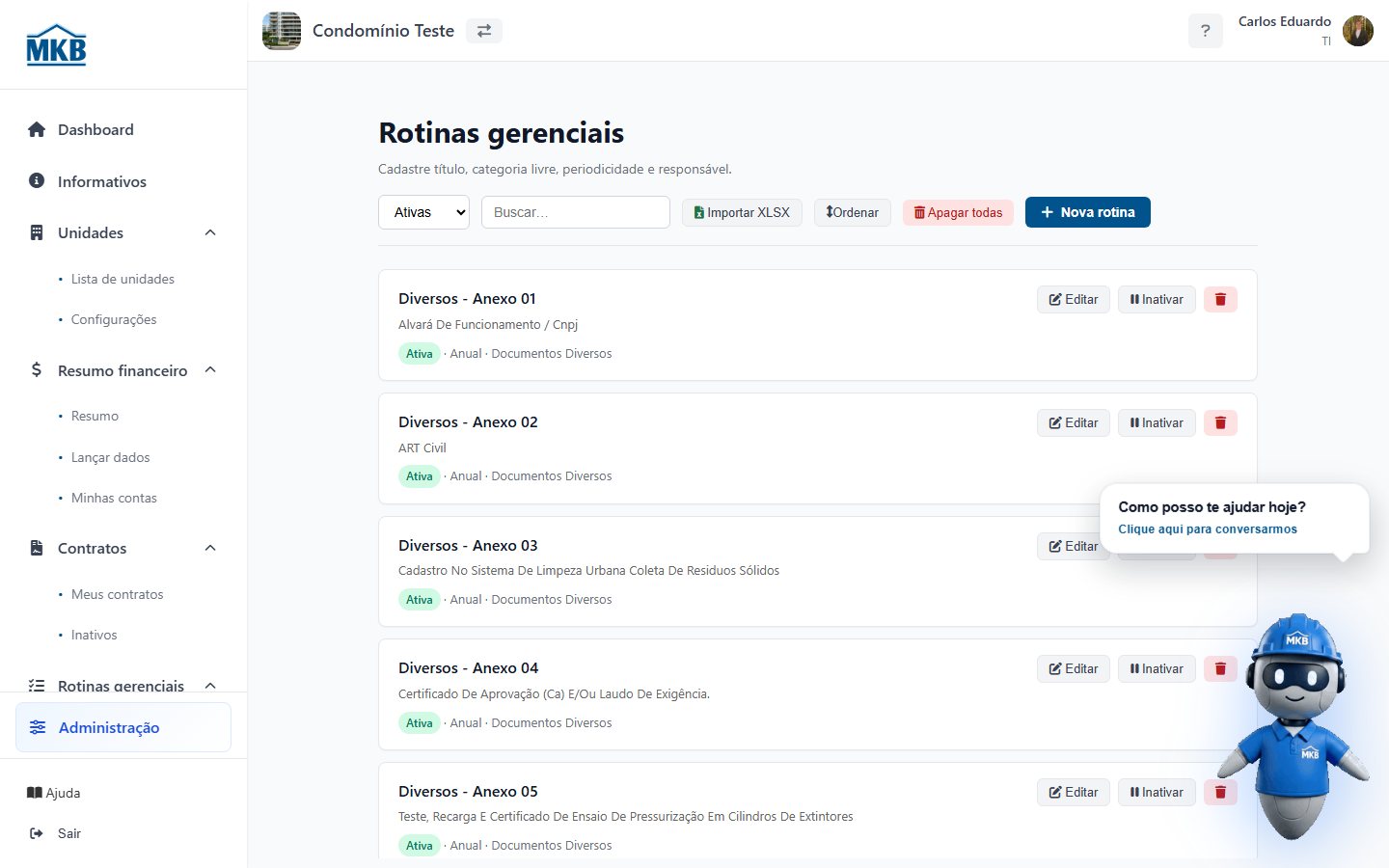Open Administração in the sidebar
Image resolution: width=1389 pixels, height=868 pixels.
pos(123,727)
